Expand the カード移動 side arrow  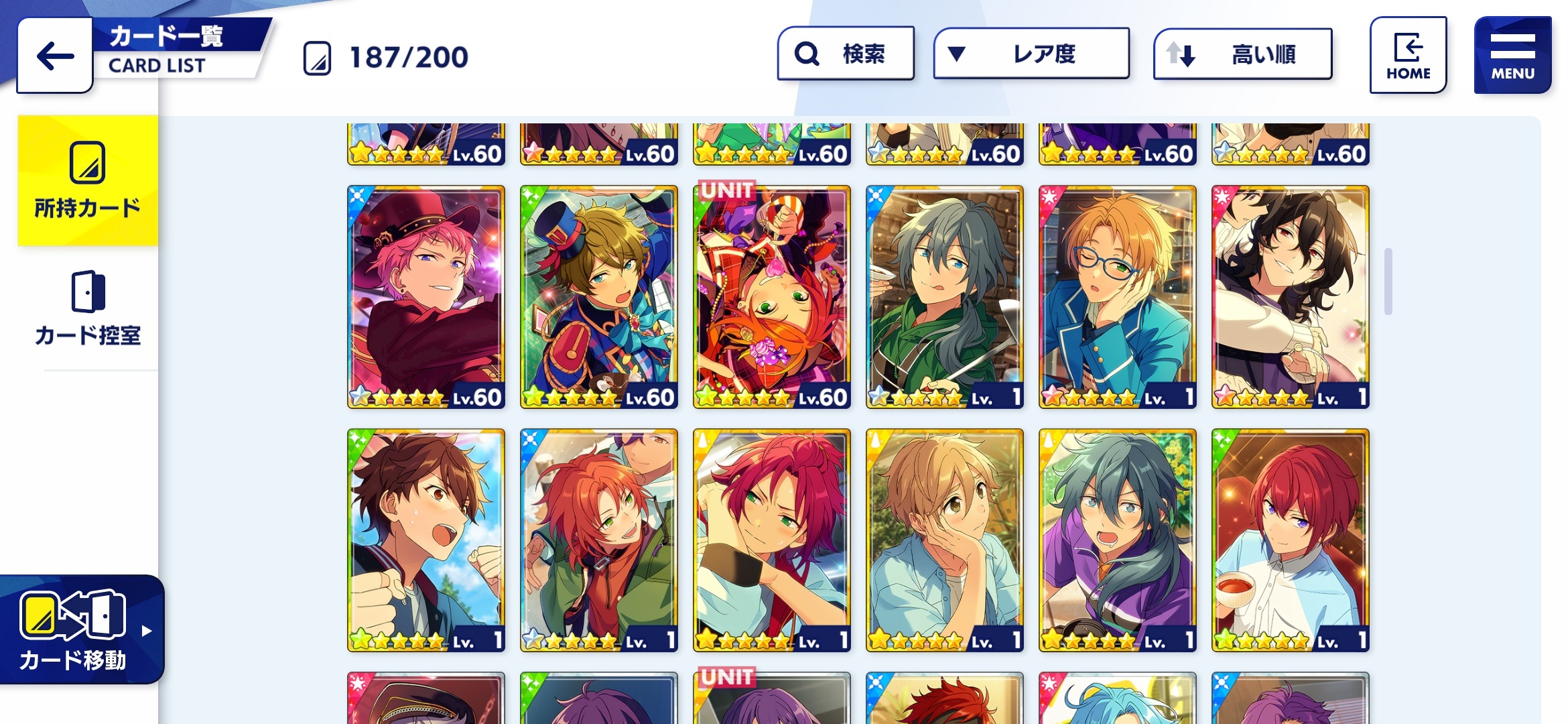click(147, 631)
